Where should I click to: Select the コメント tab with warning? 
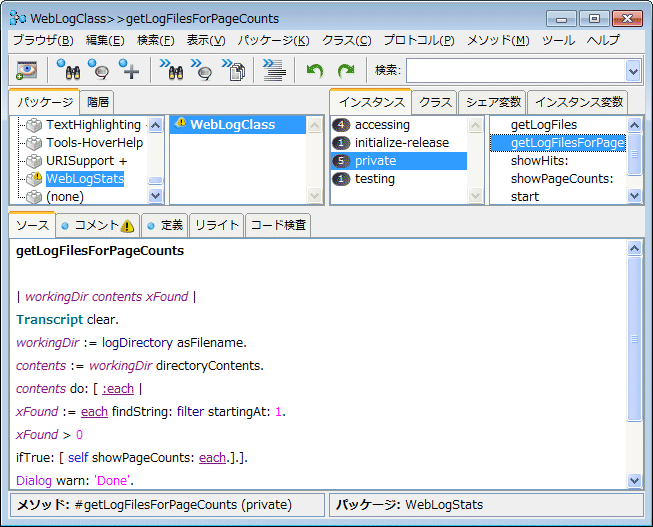[96, 225]
